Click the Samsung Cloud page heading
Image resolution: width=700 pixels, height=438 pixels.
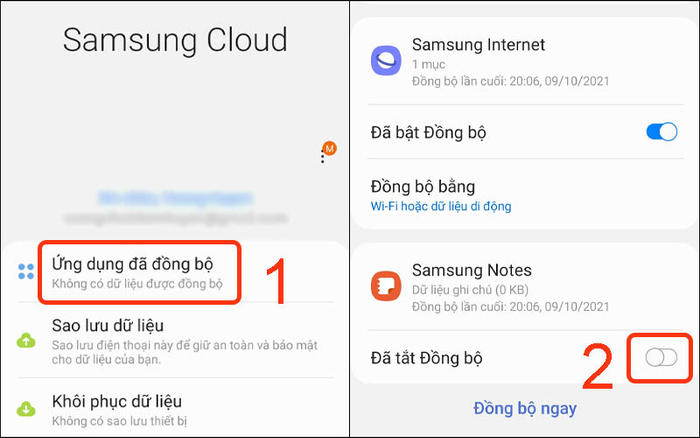(x=175, y=40)
